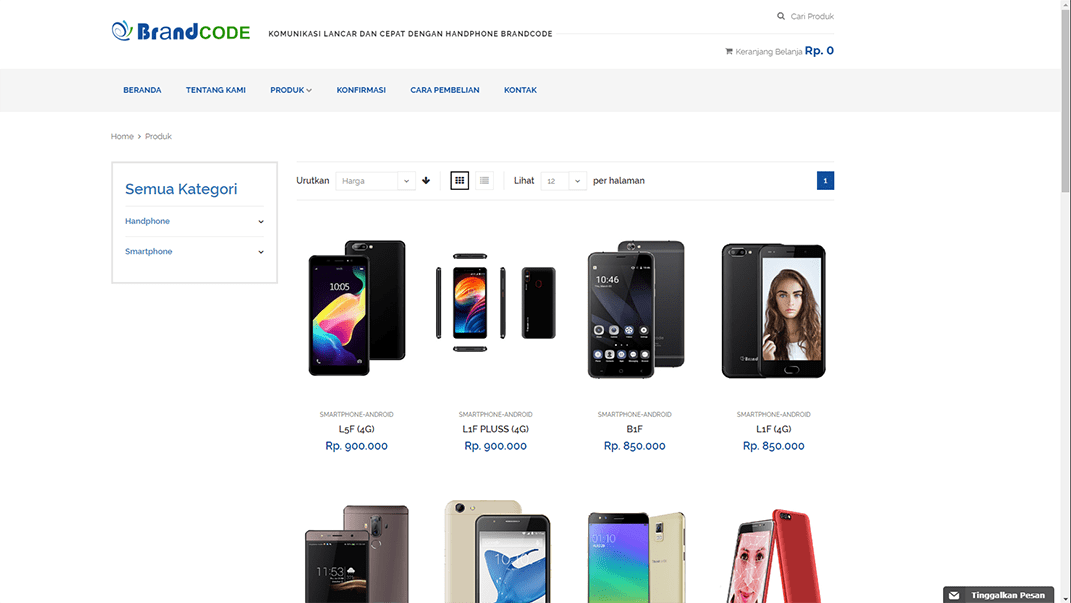Expand the Smartphone category chevron
This screenshot has width=1071, height=603.
[261, 252]
